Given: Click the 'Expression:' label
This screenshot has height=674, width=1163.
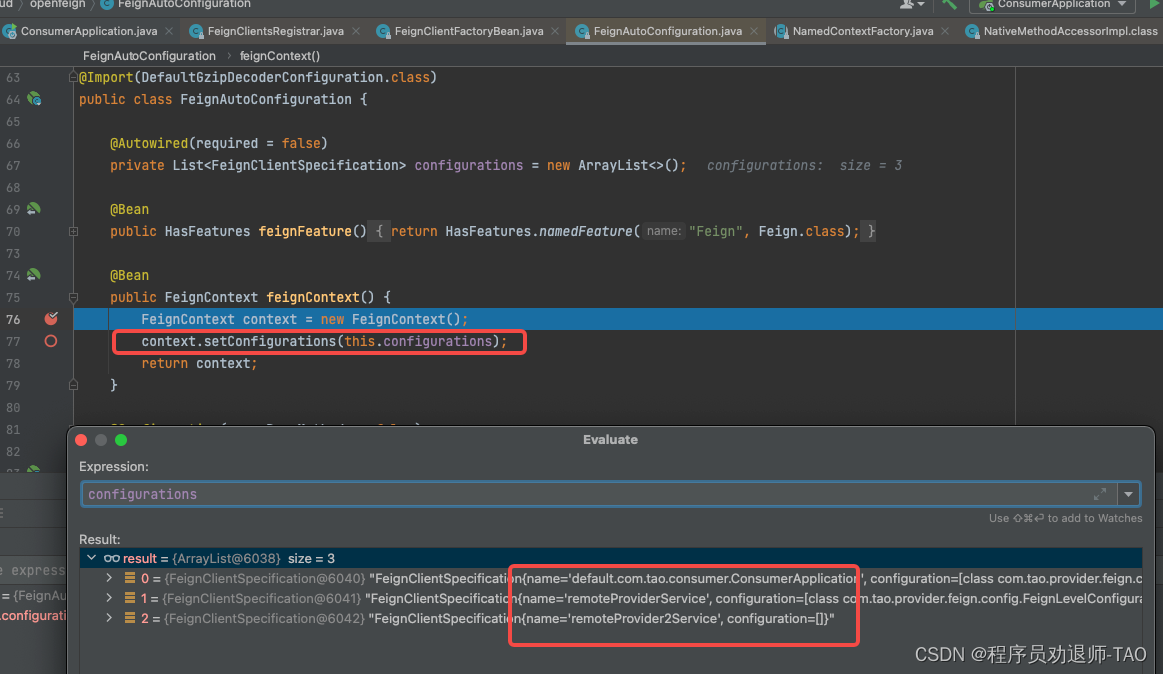Looking at the screenshot, I should tap(114, 466).
